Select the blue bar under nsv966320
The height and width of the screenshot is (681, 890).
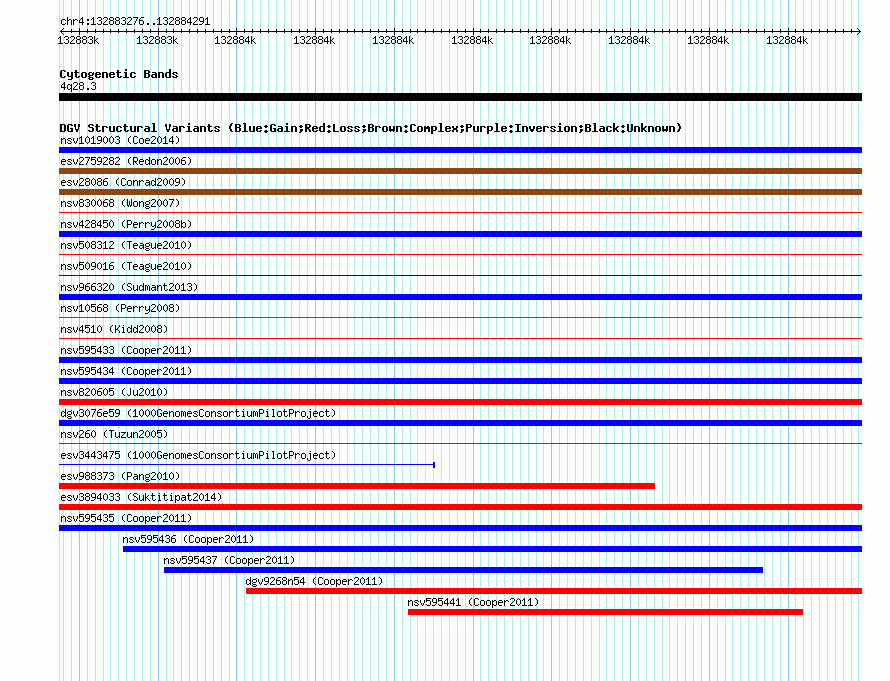460,297
